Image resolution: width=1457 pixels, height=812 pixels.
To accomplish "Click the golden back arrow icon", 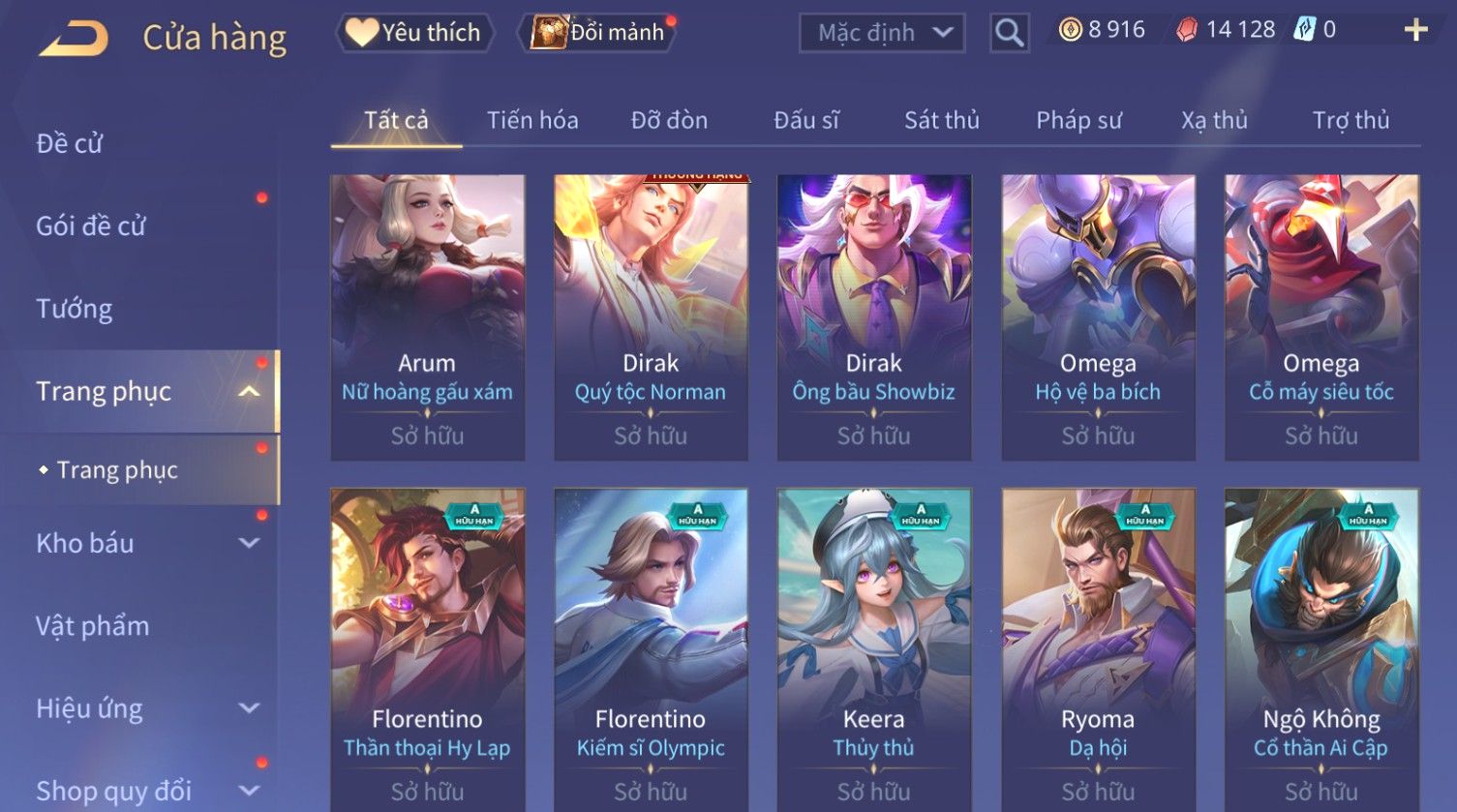I will 74,39.
